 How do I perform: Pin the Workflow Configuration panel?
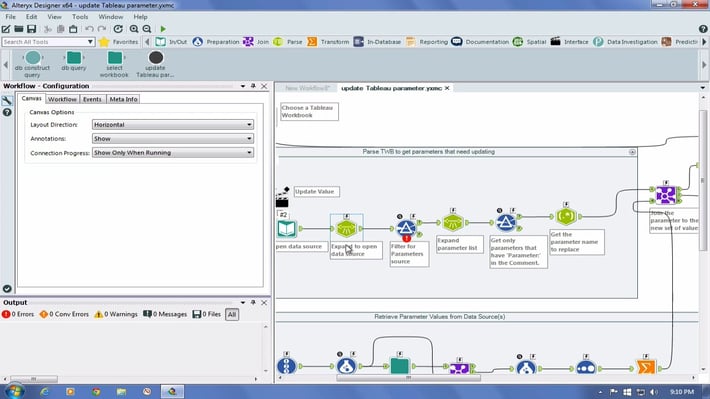tap(253, 86)
